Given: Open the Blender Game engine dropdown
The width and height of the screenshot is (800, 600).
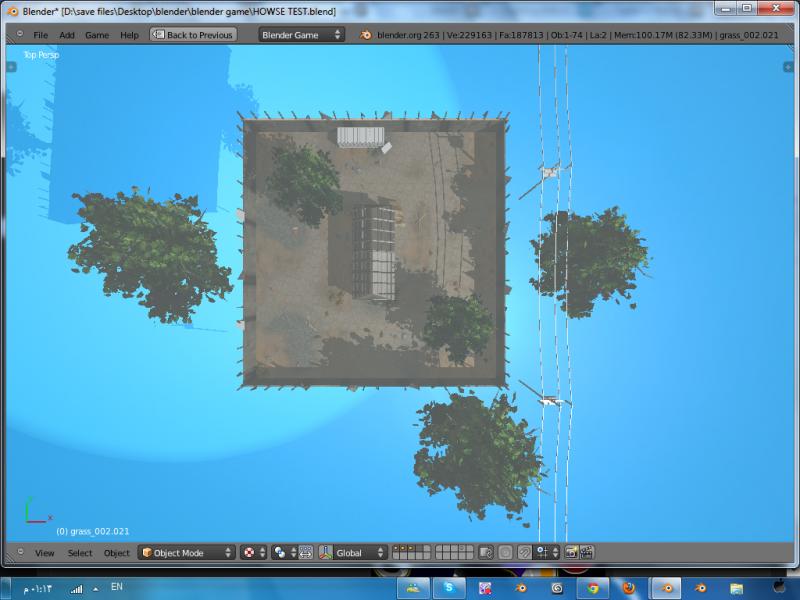Looking at the screenshot, I should (x=301, y=35).
